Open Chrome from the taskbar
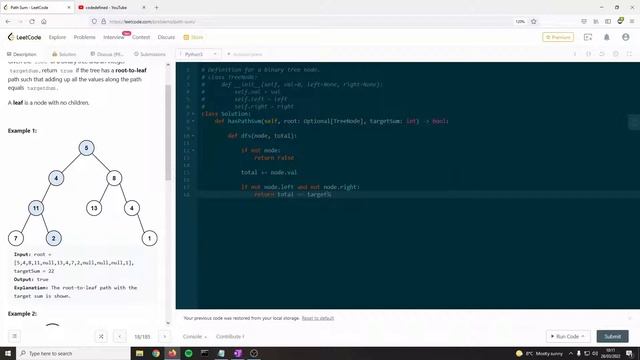 [156, 353]
